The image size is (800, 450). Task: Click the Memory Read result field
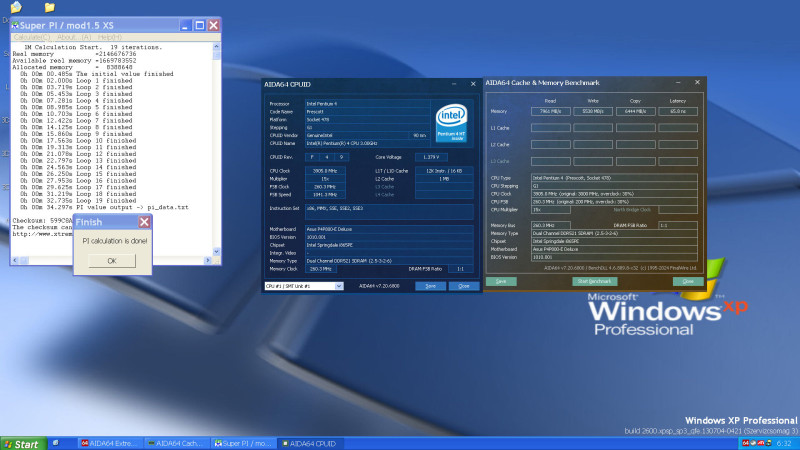pyautogui.click(x=551, y=111)
